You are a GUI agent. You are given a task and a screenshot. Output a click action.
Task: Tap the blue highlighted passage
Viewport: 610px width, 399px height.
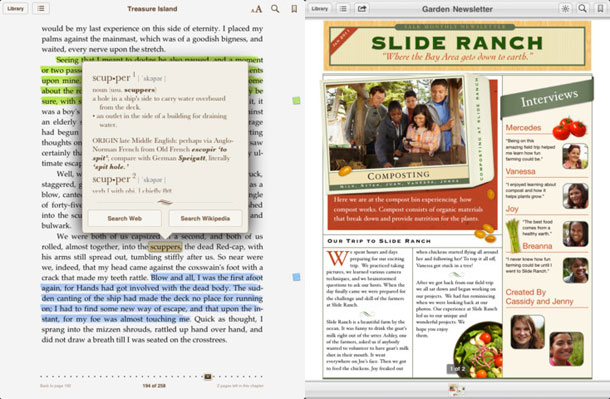pyautogui.click(x=152, y=298)
